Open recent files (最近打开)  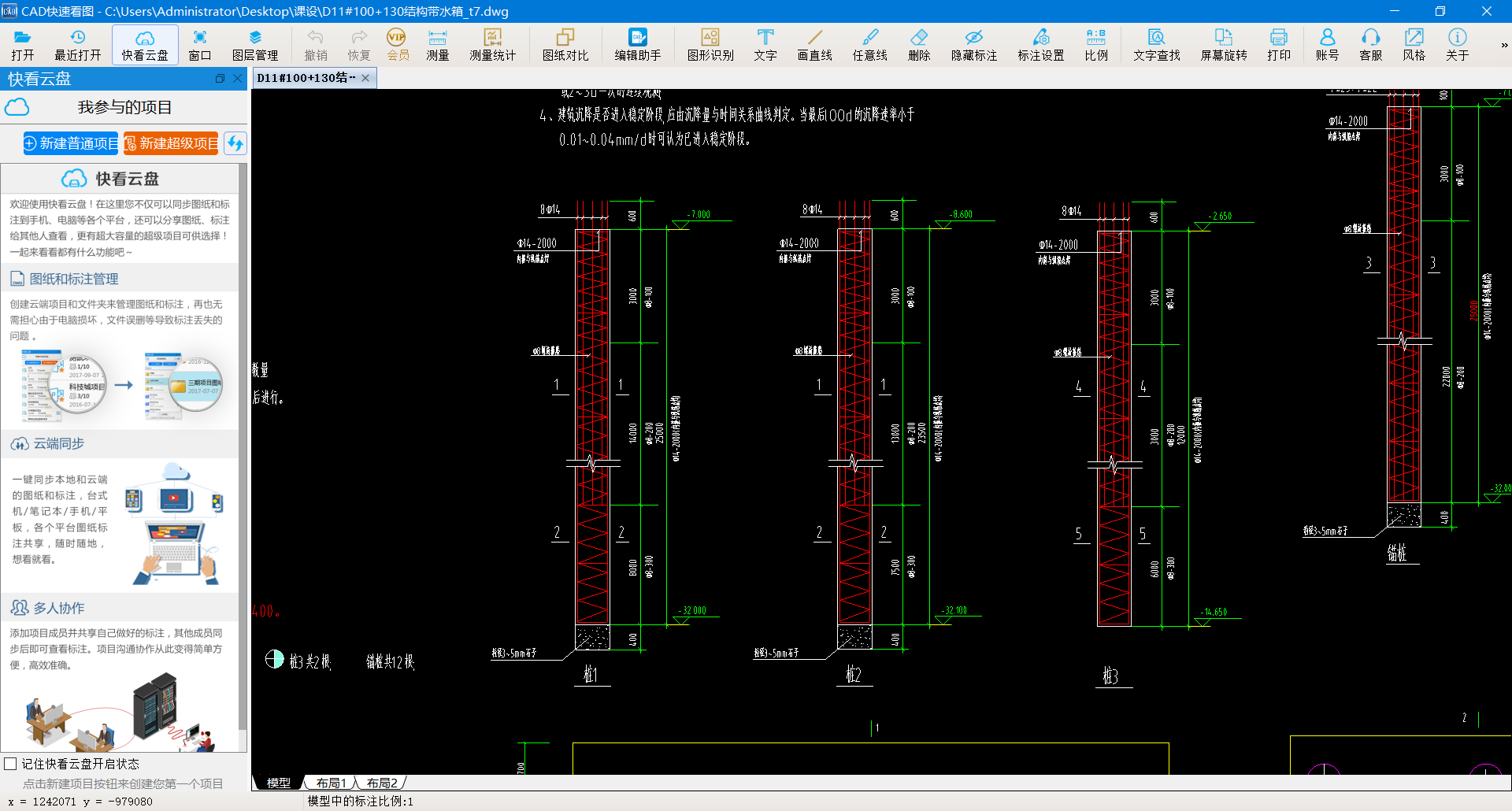77,45
